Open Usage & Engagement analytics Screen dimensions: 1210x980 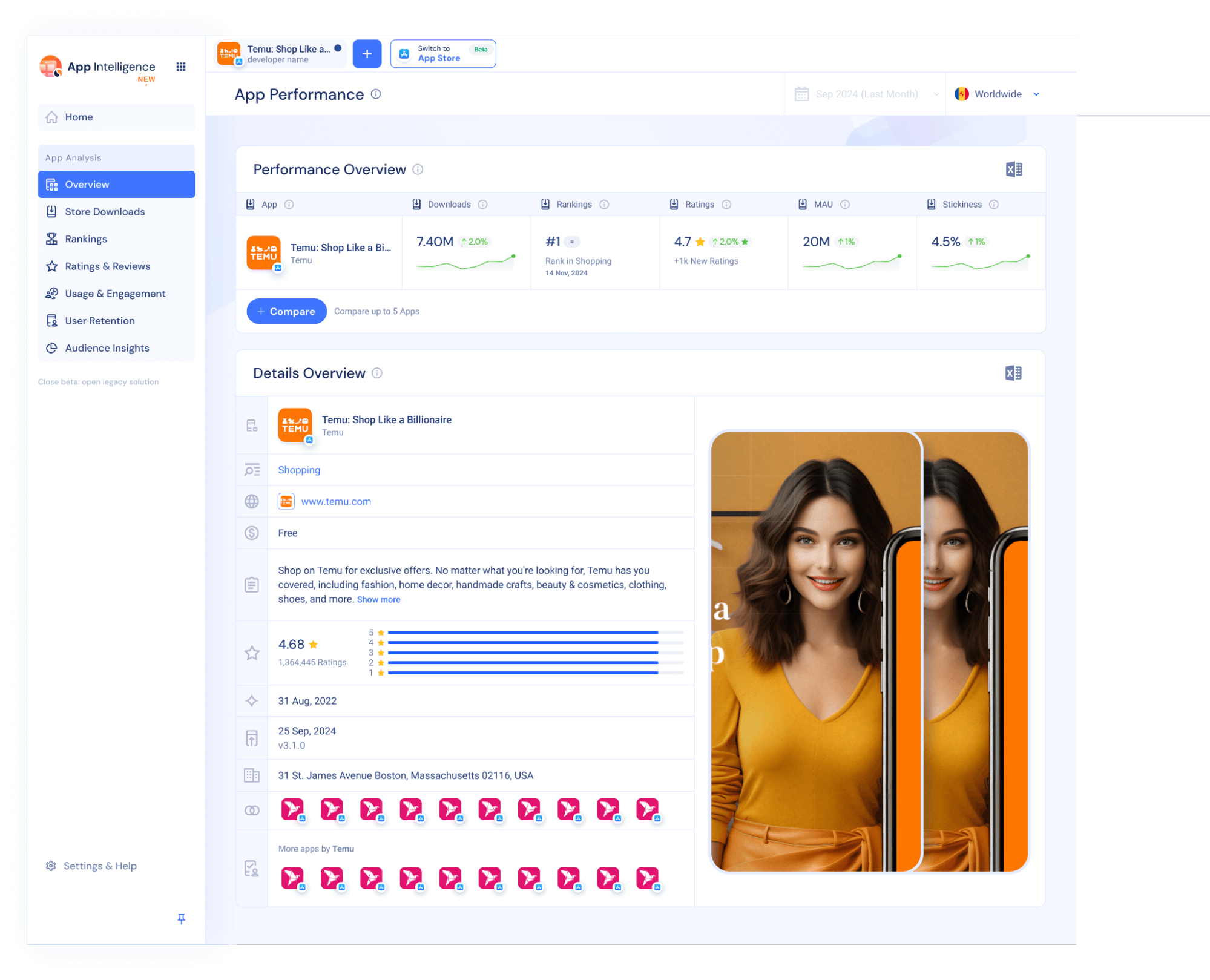click(x=115, y=293)
